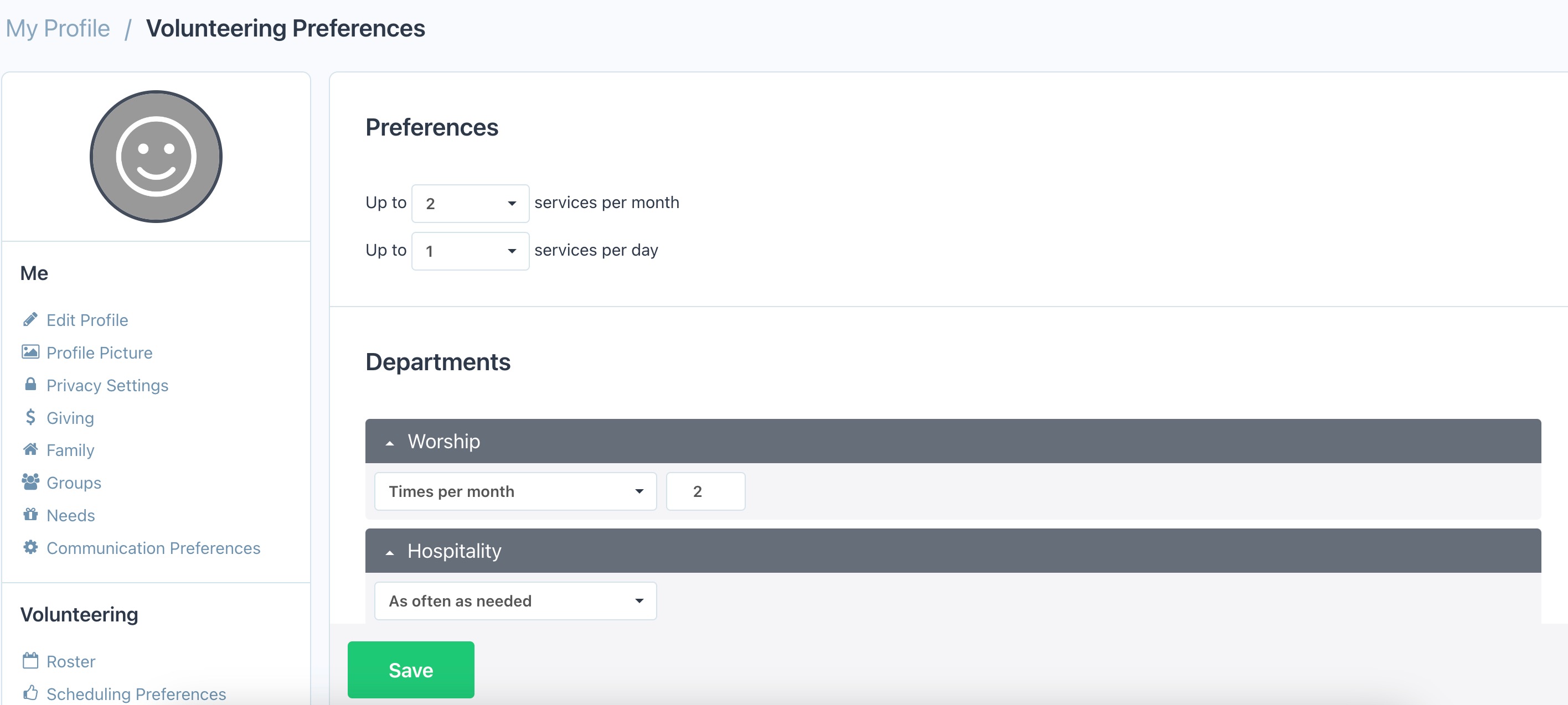Open the Profile Picture link

point(99,353)
